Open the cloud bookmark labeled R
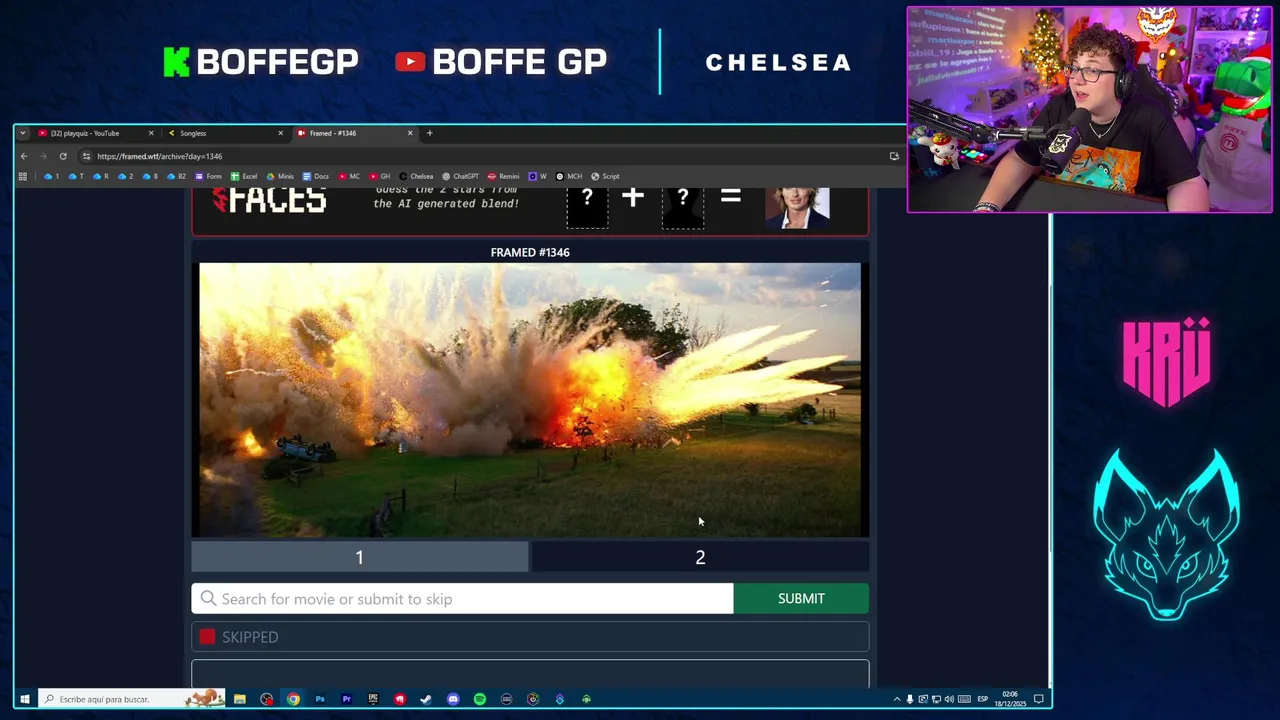Viewport: 1280px width, 720px height. pyautogui.click(x=101, y=176)
